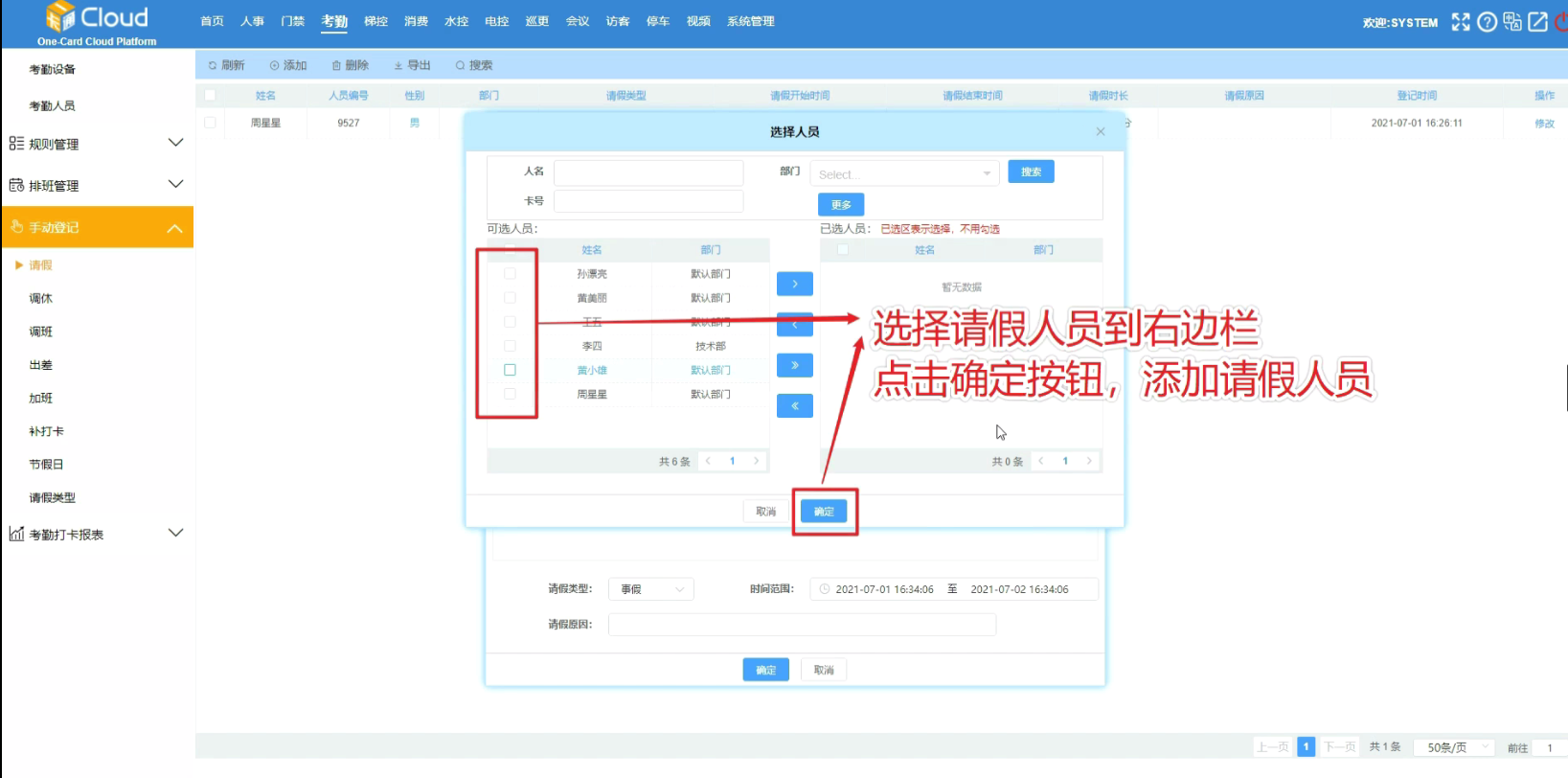Select 调休 in the sidebar

coord(41,299)
